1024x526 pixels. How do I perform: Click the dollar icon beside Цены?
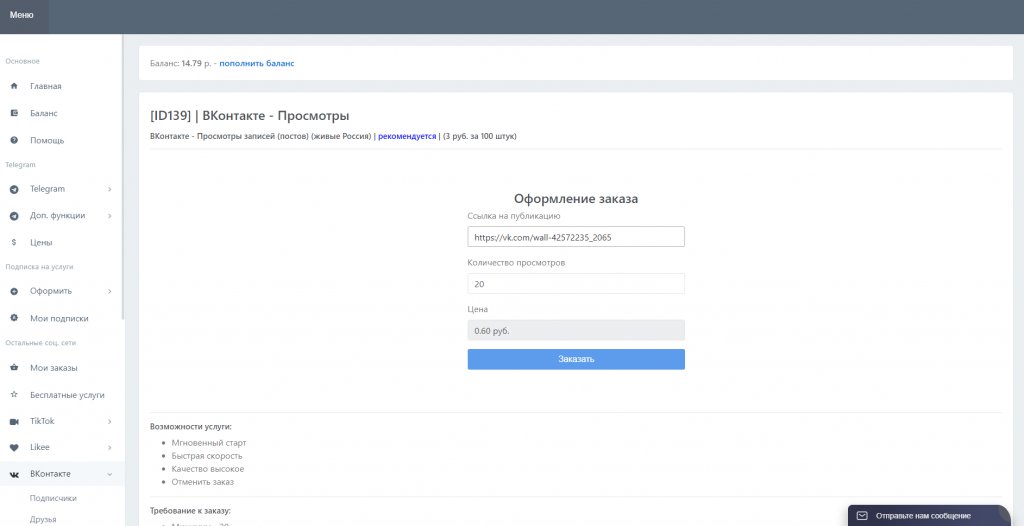click(14, 242)
